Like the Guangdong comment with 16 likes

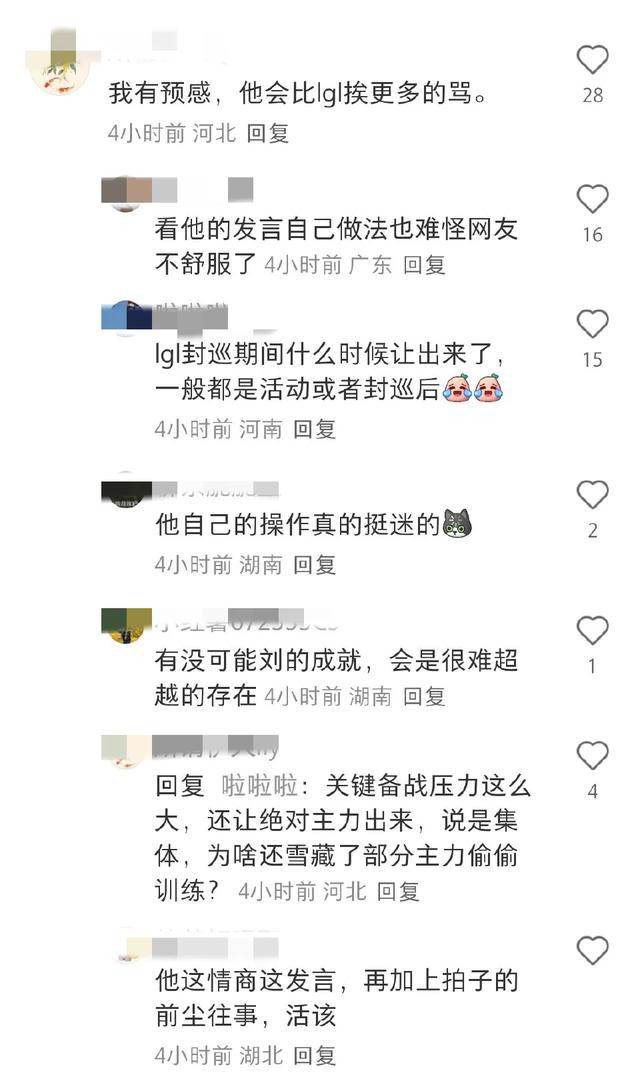[592, 199]
